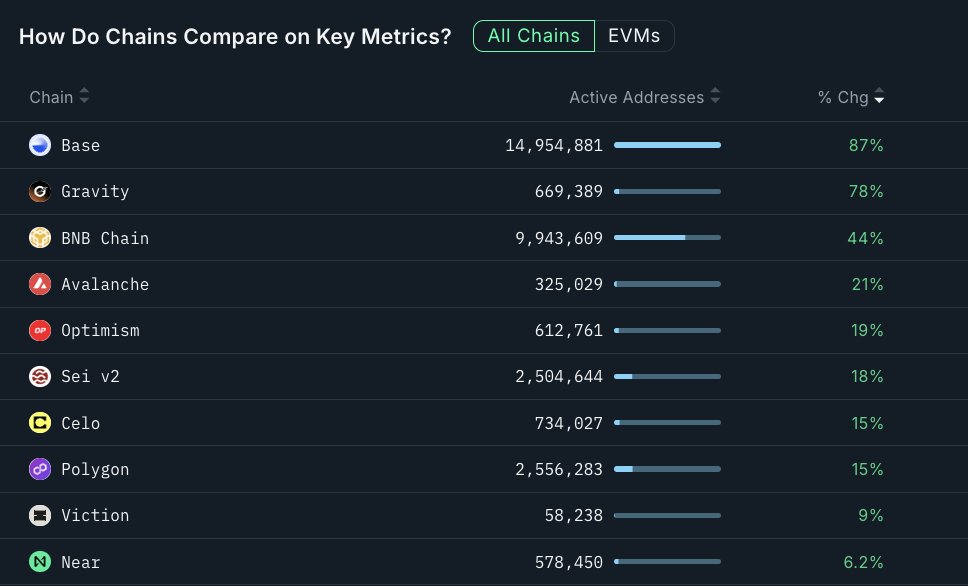Sort table by Chain column arrows

click(x=84, y=96)
